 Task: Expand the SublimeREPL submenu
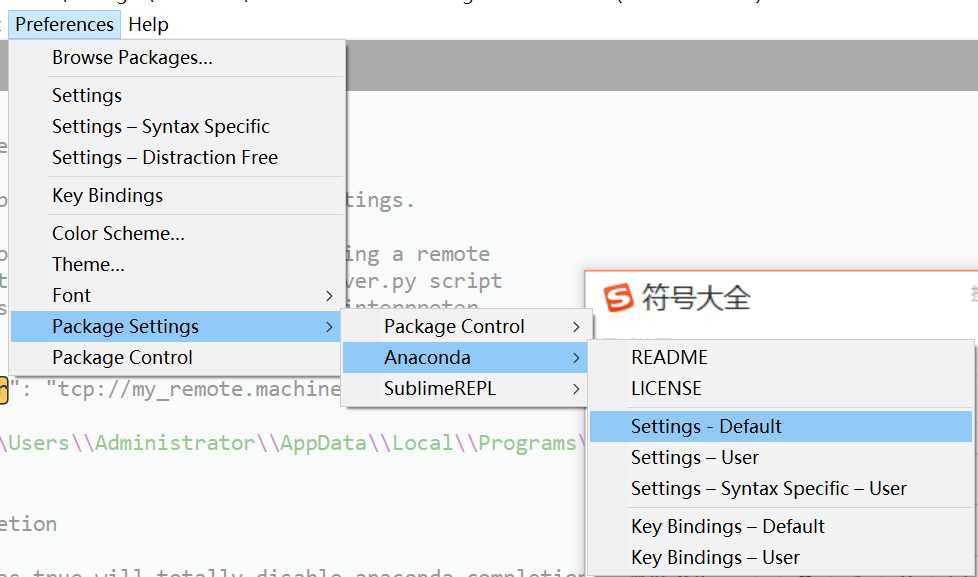pyautogui.click(x=466, y=389)
